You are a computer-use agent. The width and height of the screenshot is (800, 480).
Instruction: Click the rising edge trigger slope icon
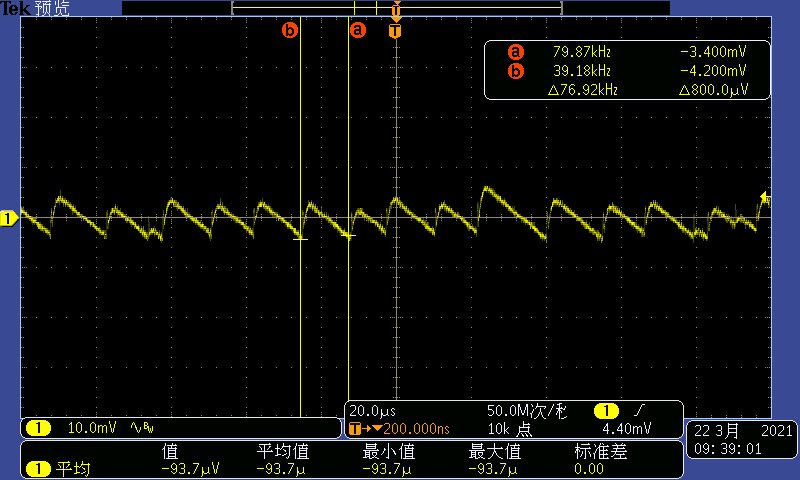639,410
